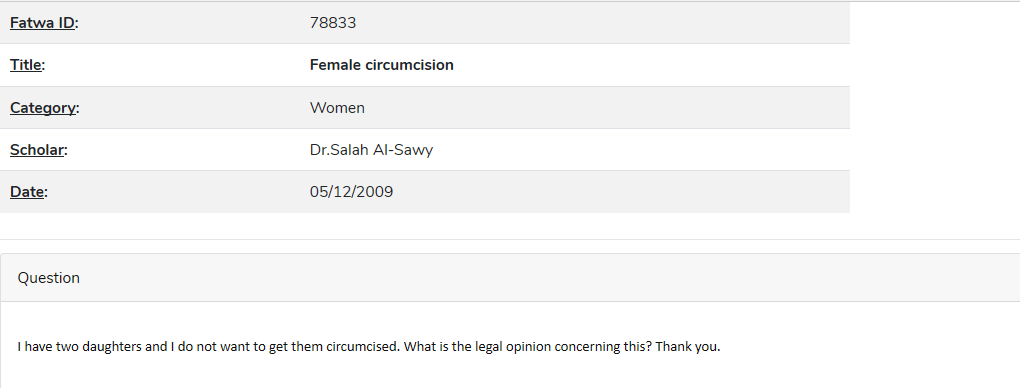Click scholar name Dr.Salah Al-Sawy

pos(371,150)
